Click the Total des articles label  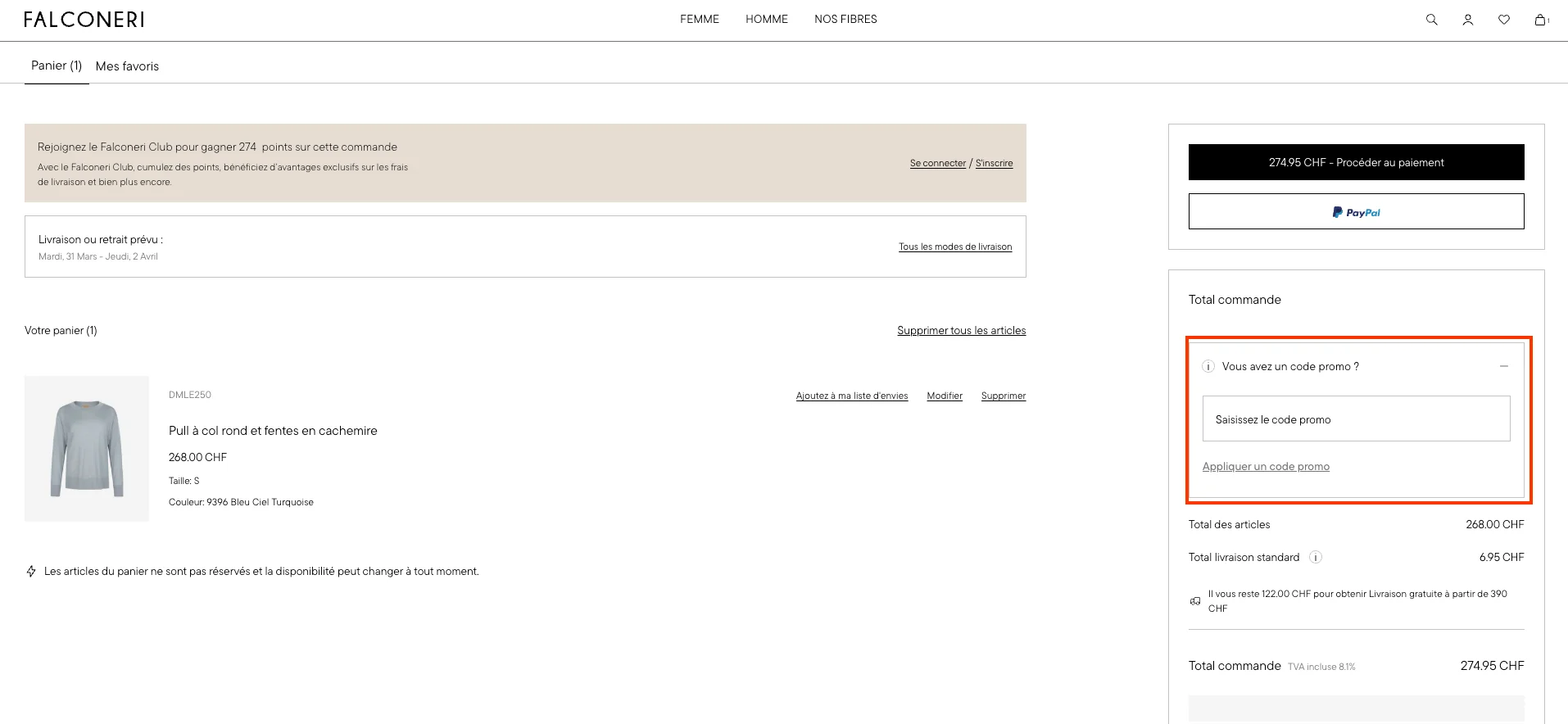(x=1229, y=525)
